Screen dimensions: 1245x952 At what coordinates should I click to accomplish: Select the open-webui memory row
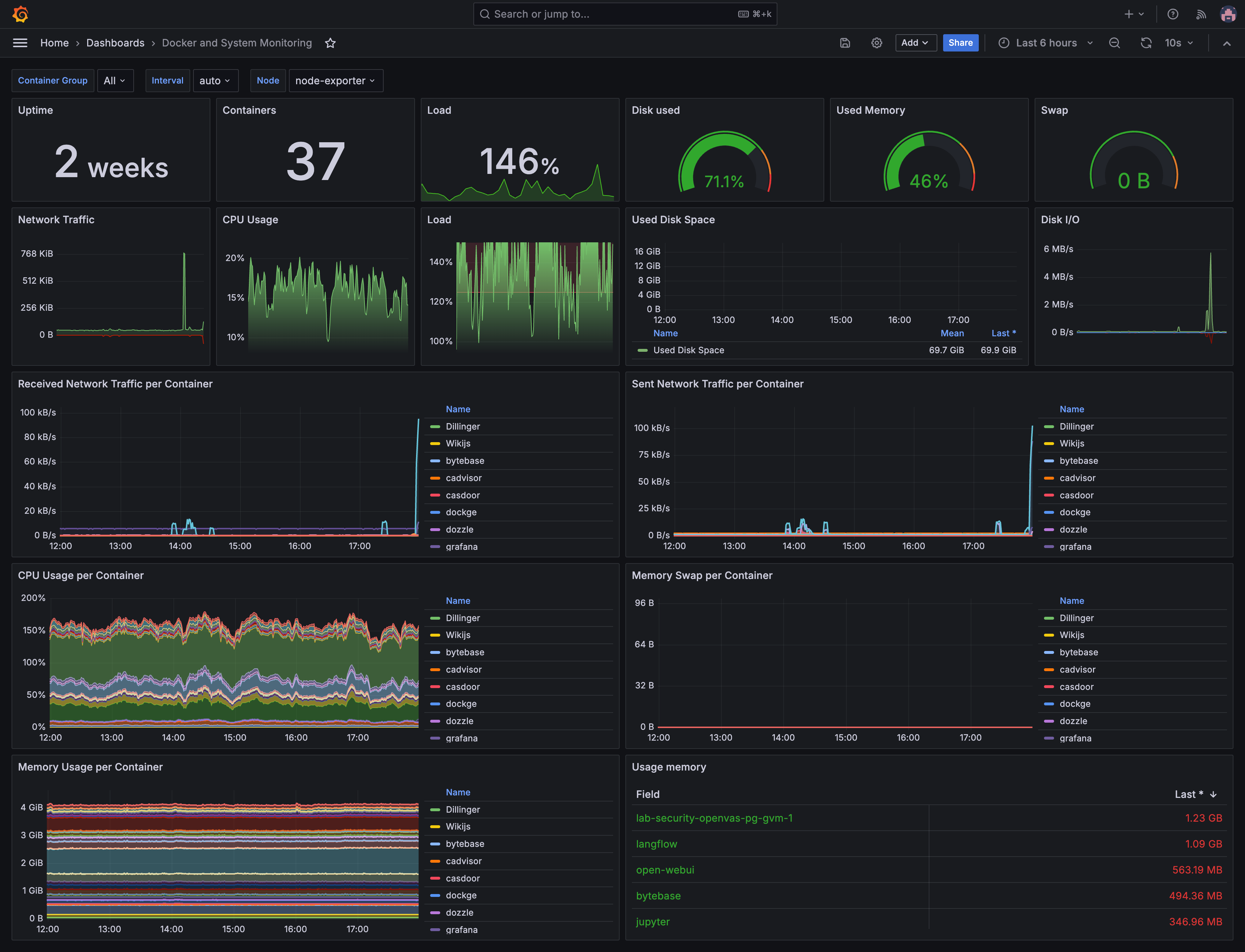point(929,870)
